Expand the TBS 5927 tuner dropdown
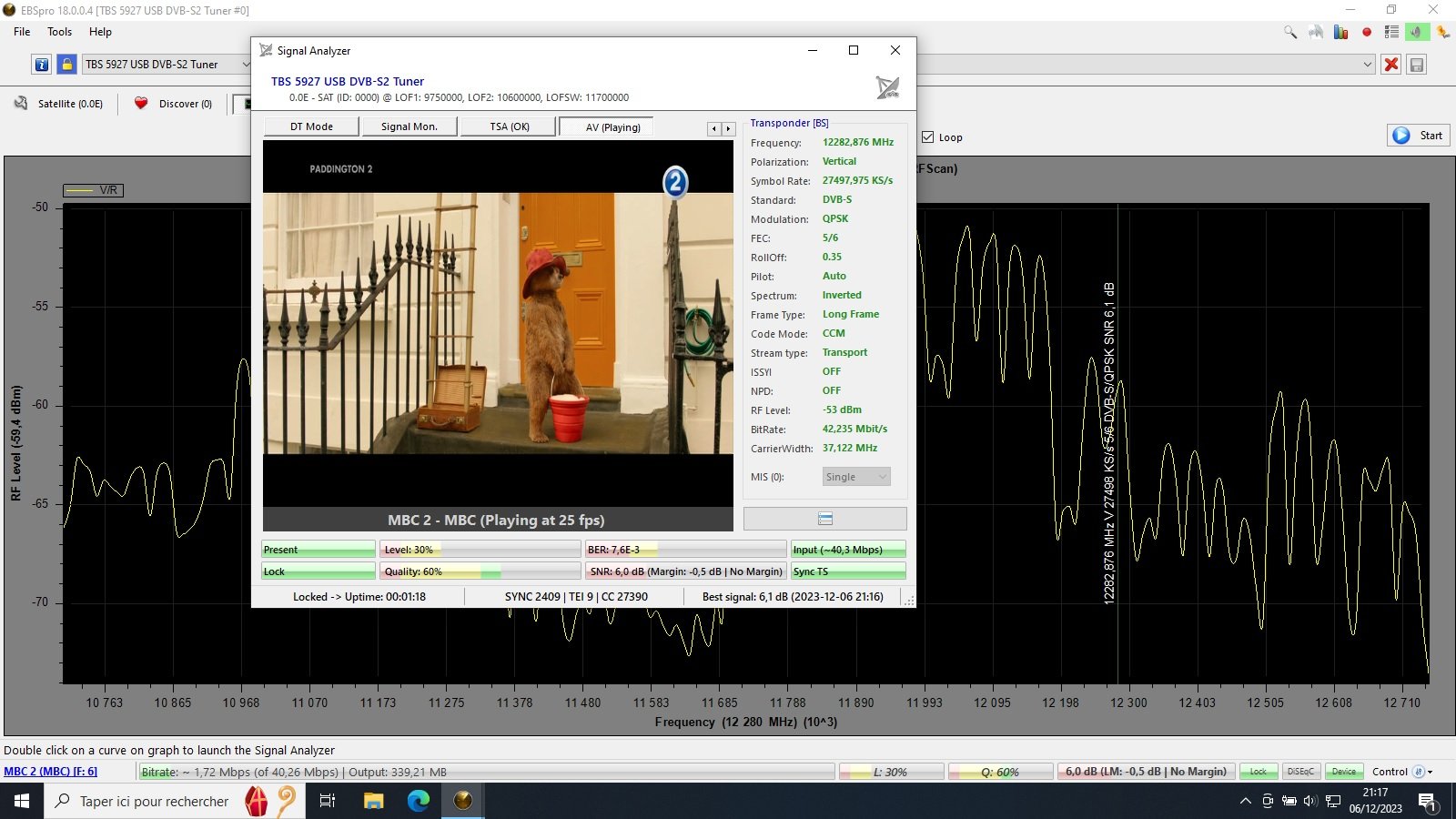The width and height of the screenshot is (1456, 819). pyautogui.click(x=245, y=65)
